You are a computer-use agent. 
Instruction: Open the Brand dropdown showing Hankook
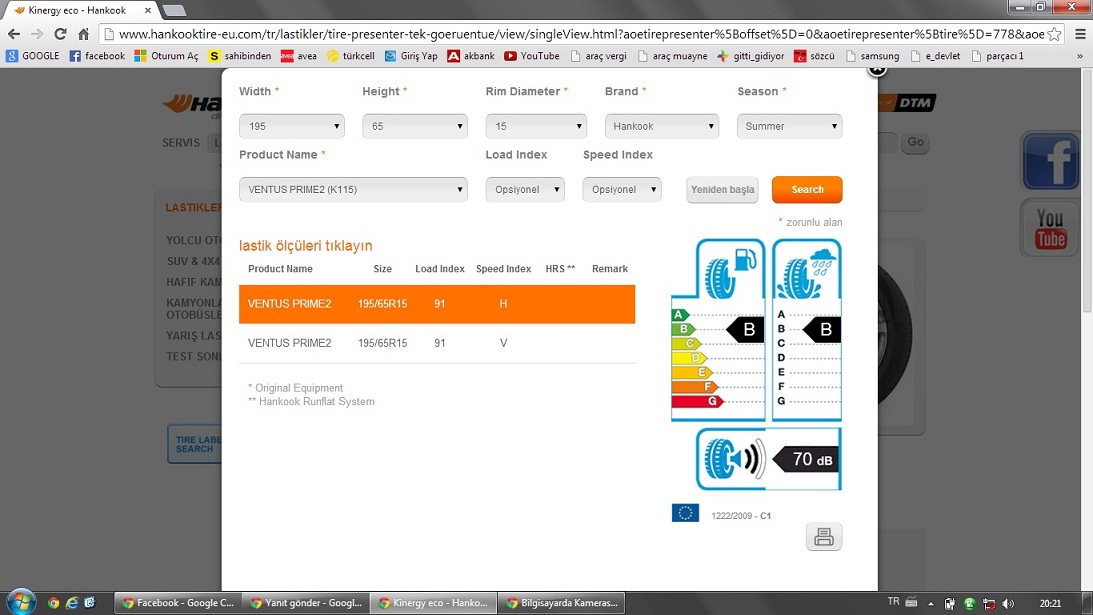coord(662,126)
